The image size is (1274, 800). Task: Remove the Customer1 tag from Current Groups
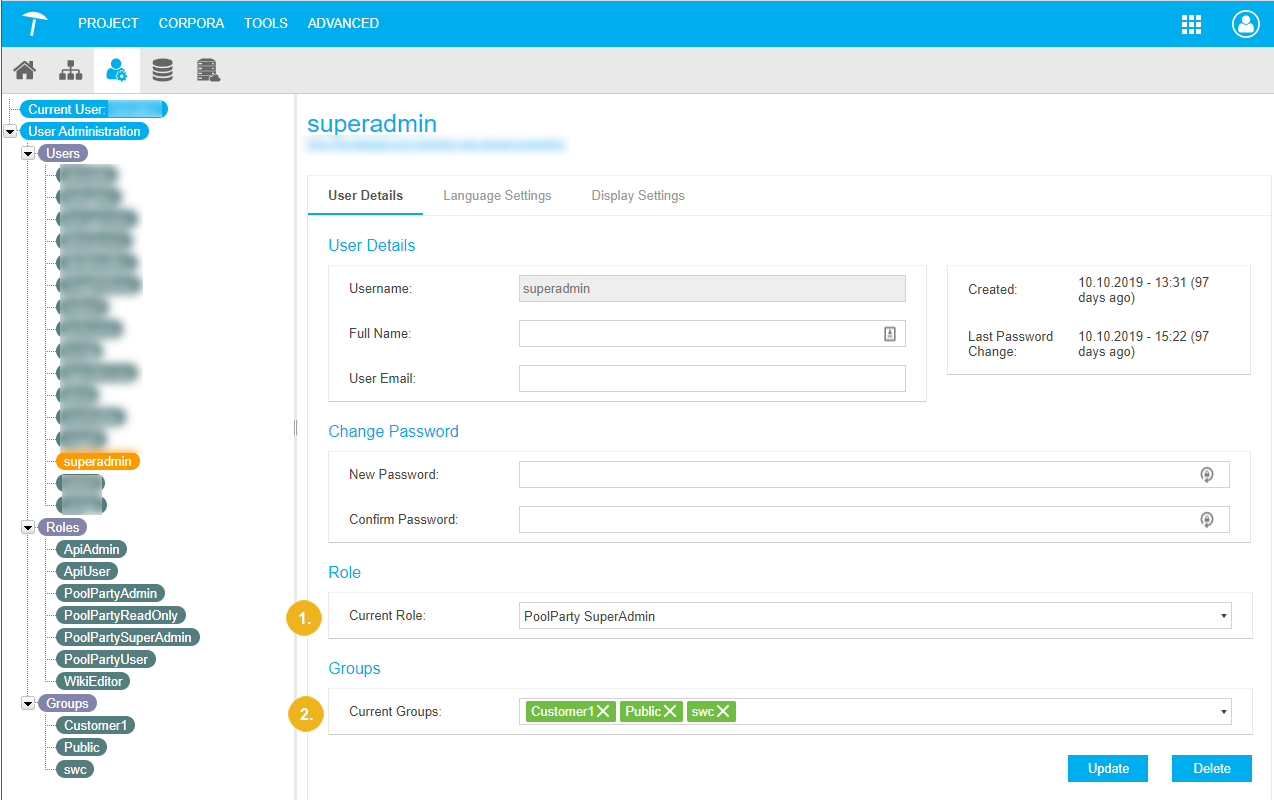pyautogui.click(x=604, y=712)
